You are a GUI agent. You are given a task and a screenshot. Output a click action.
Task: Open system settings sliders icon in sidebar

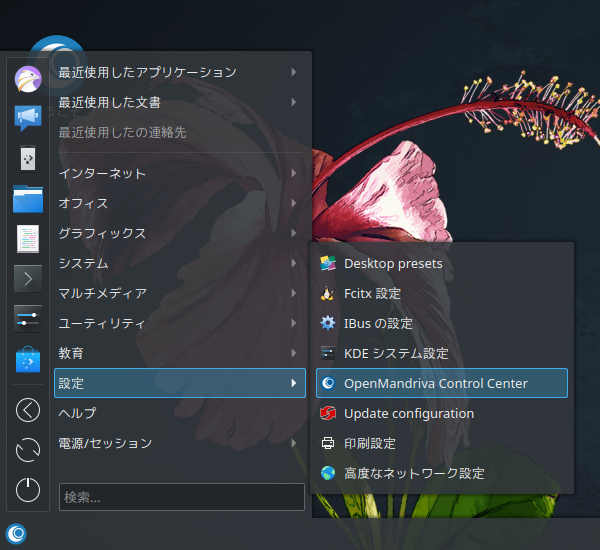click(x=28, y=319)
